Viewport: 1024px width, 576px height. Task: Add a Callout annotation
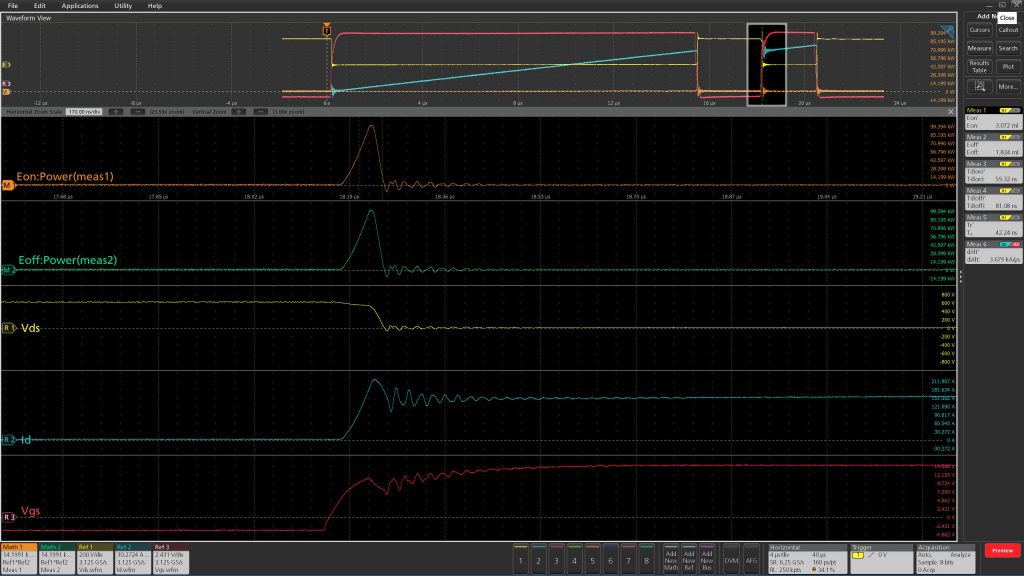1008,30
